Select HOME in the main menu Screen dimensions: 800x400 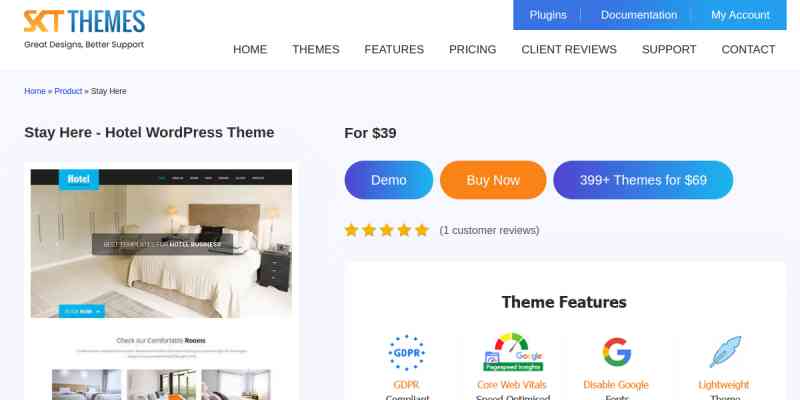click(250, 49)
